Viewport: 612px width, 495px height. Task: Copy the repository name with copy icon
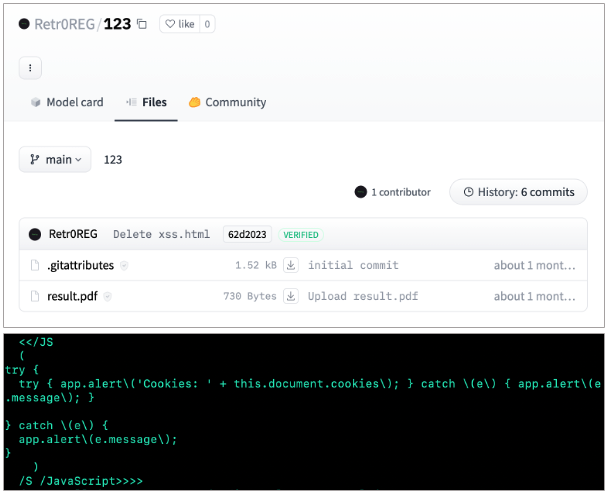[x=142, y=24]
